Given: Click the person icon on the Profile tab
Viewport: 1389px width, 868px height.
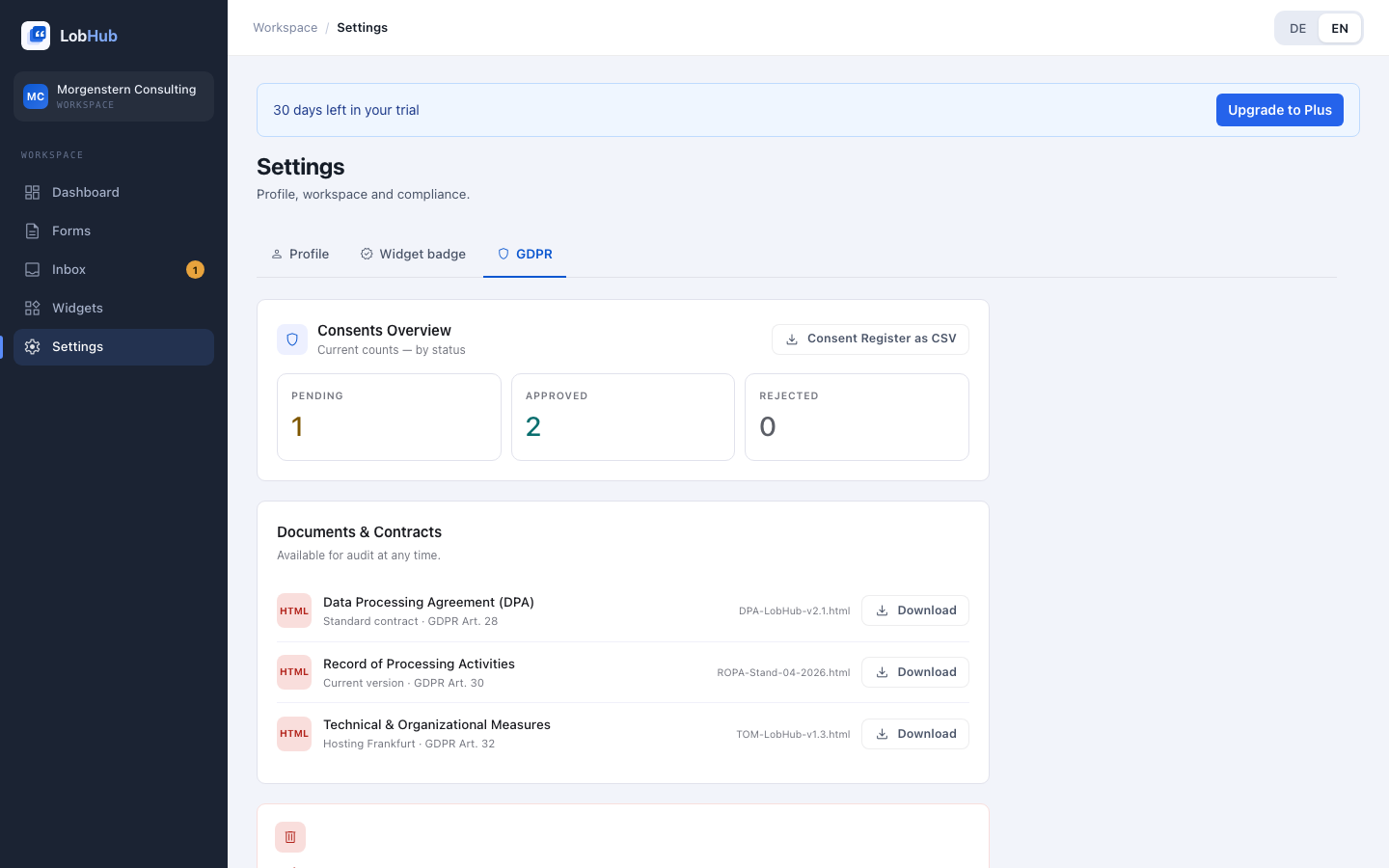Looking at the screenshot, I should (x=277, y=255).
